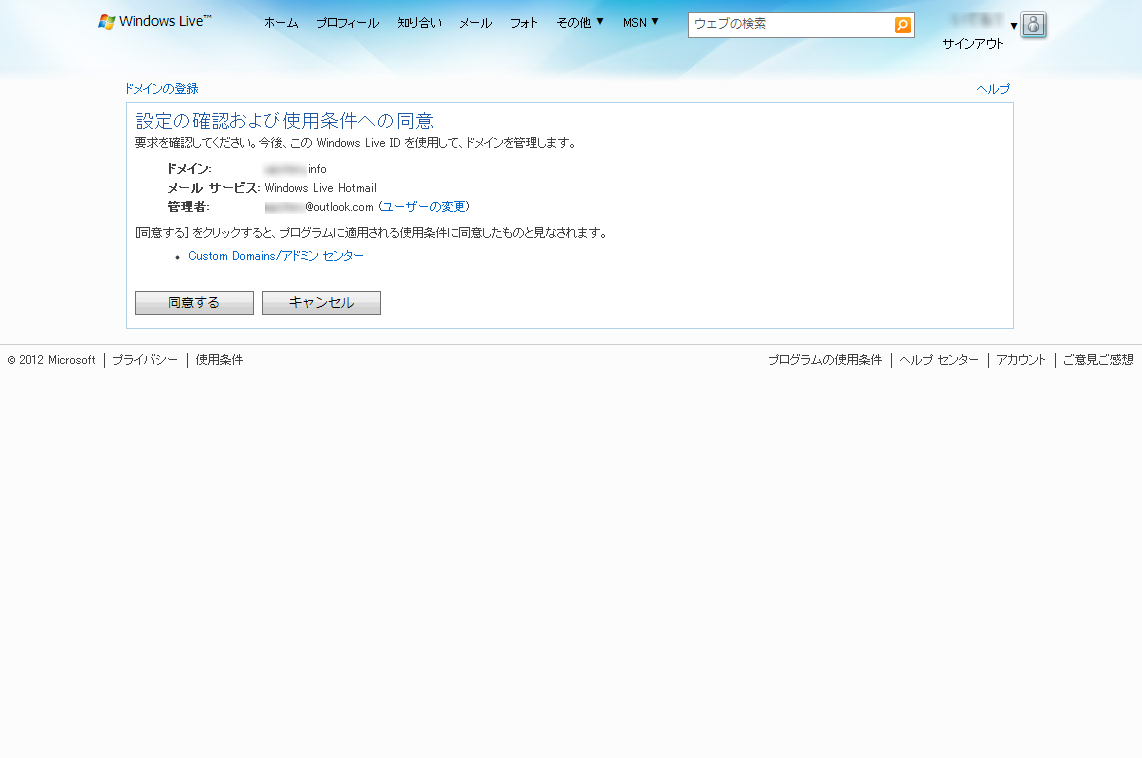Open the ご意見ご感想 footer link

tap(1098, 360)
